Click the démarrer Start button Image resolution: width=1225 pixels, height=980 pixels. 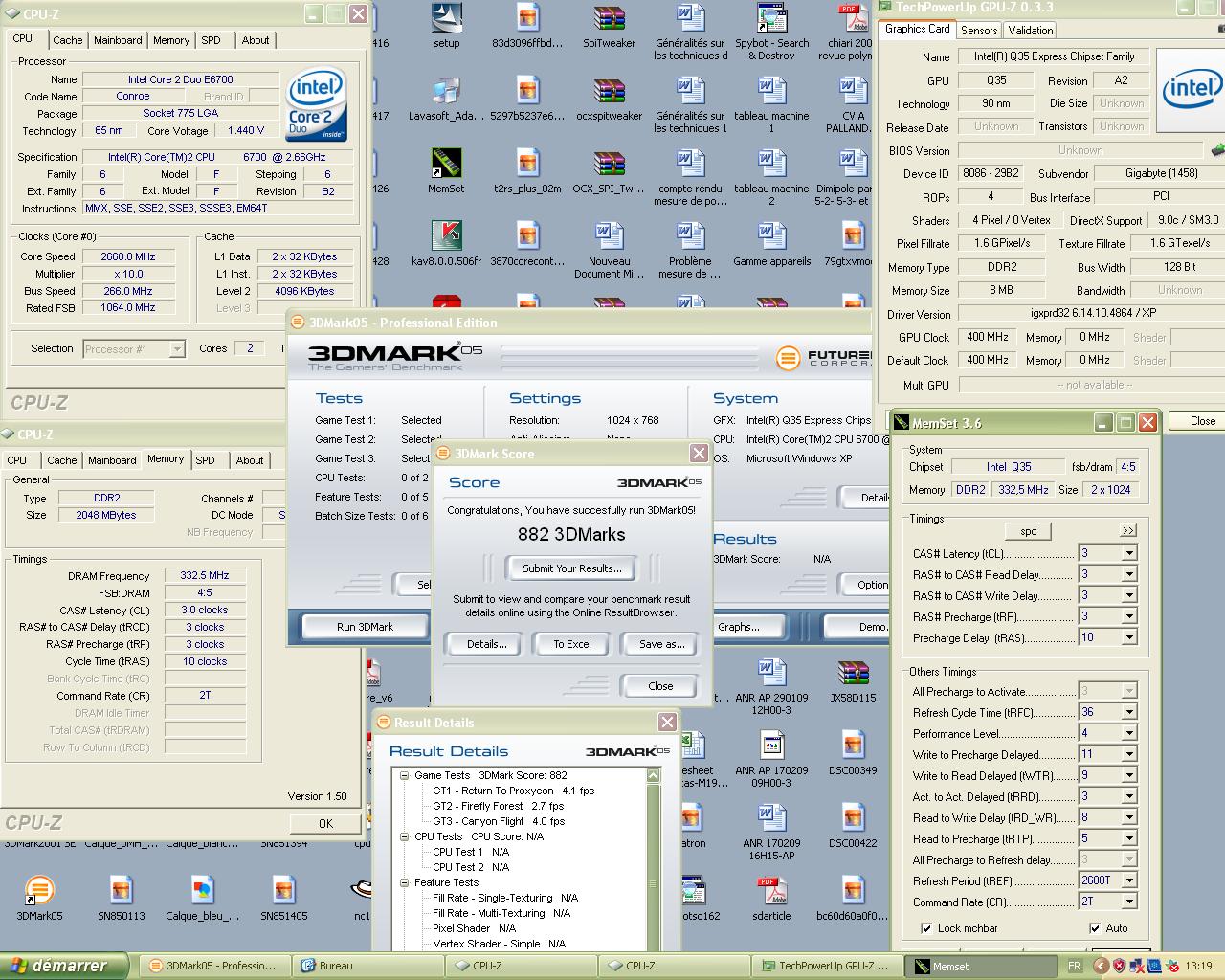click(65, 966)
